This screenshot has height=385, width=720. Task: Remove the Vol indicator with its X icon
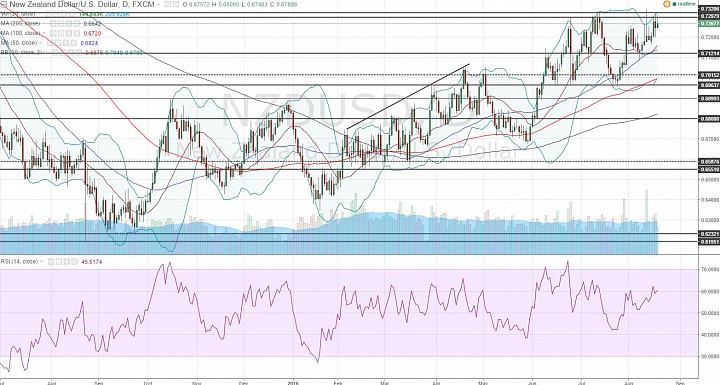(72, 14)
